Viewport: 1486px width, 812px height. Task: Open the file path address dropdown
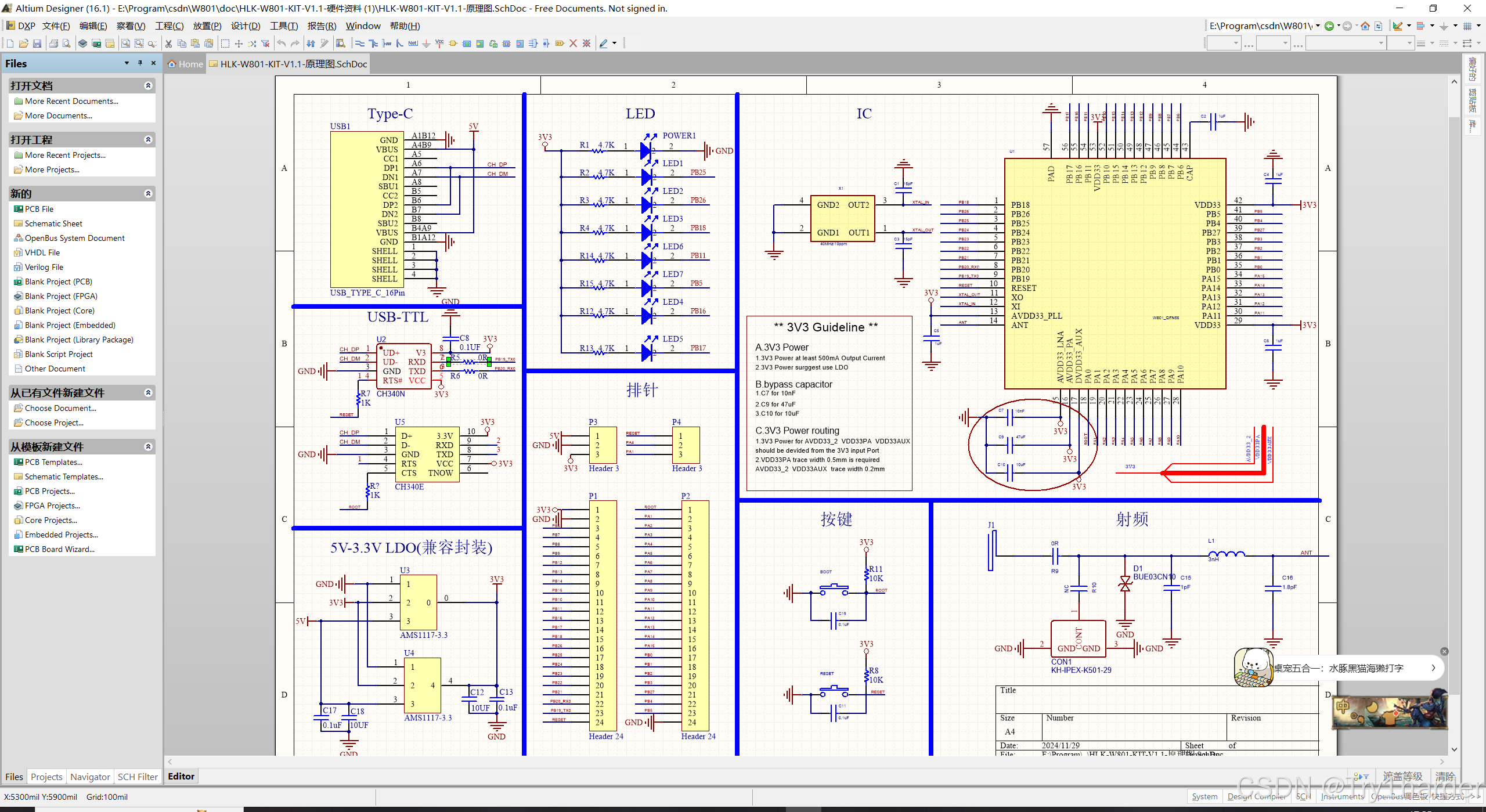click(x=1318, y=26)
